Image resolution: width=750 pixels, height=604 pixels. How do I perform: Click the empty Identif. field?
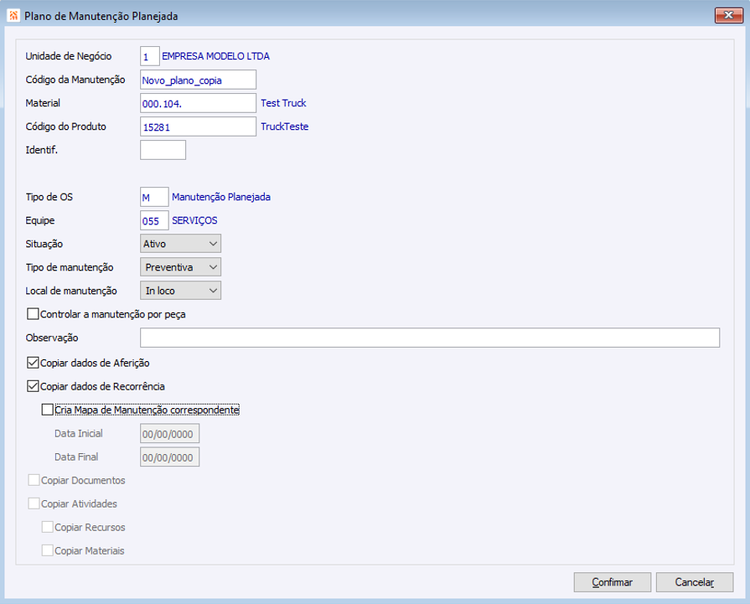pyautogui.click(x=163, y=150)
